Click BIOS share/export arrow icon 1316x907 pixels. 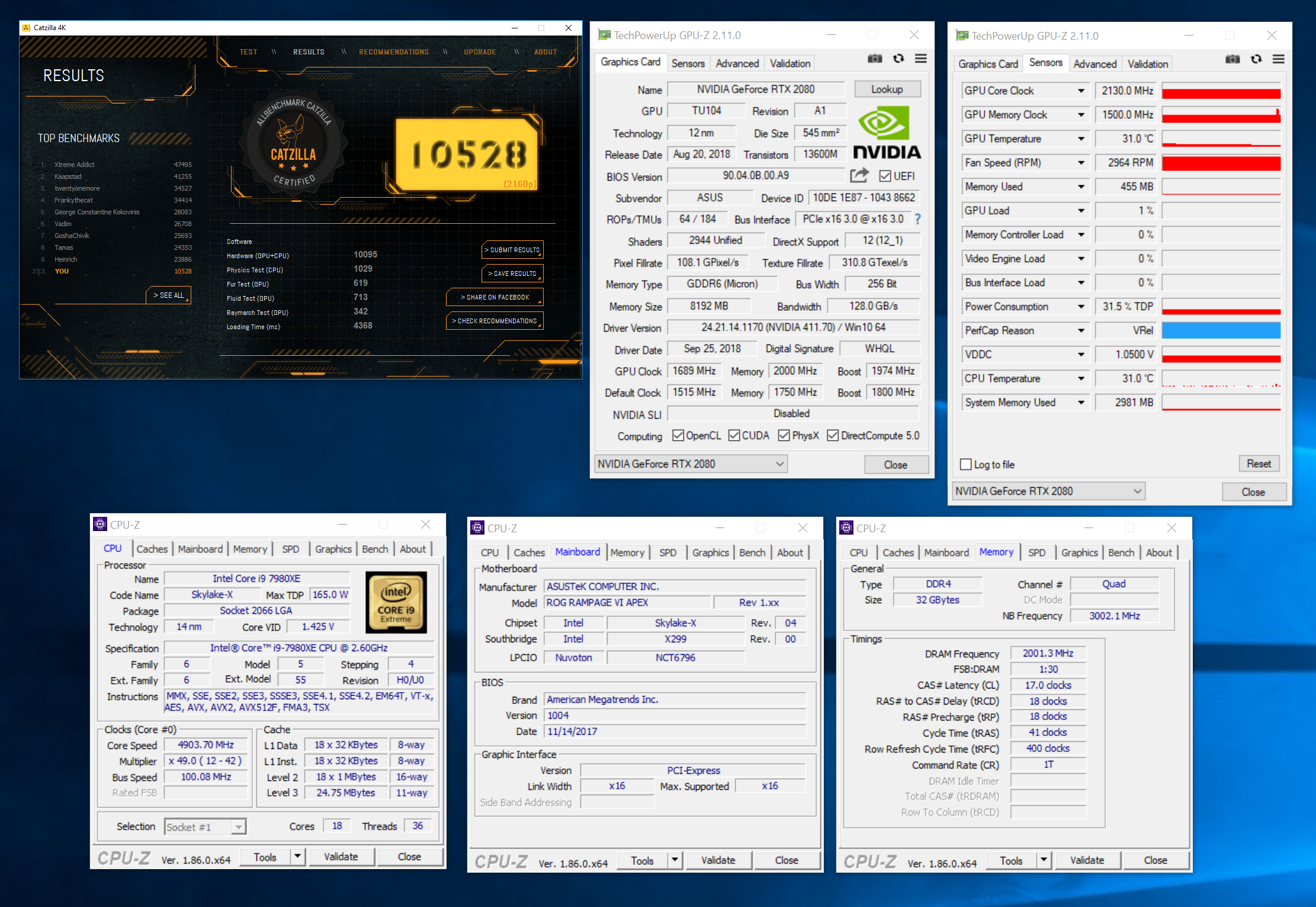pyautogui.click(x=859, y=175)
